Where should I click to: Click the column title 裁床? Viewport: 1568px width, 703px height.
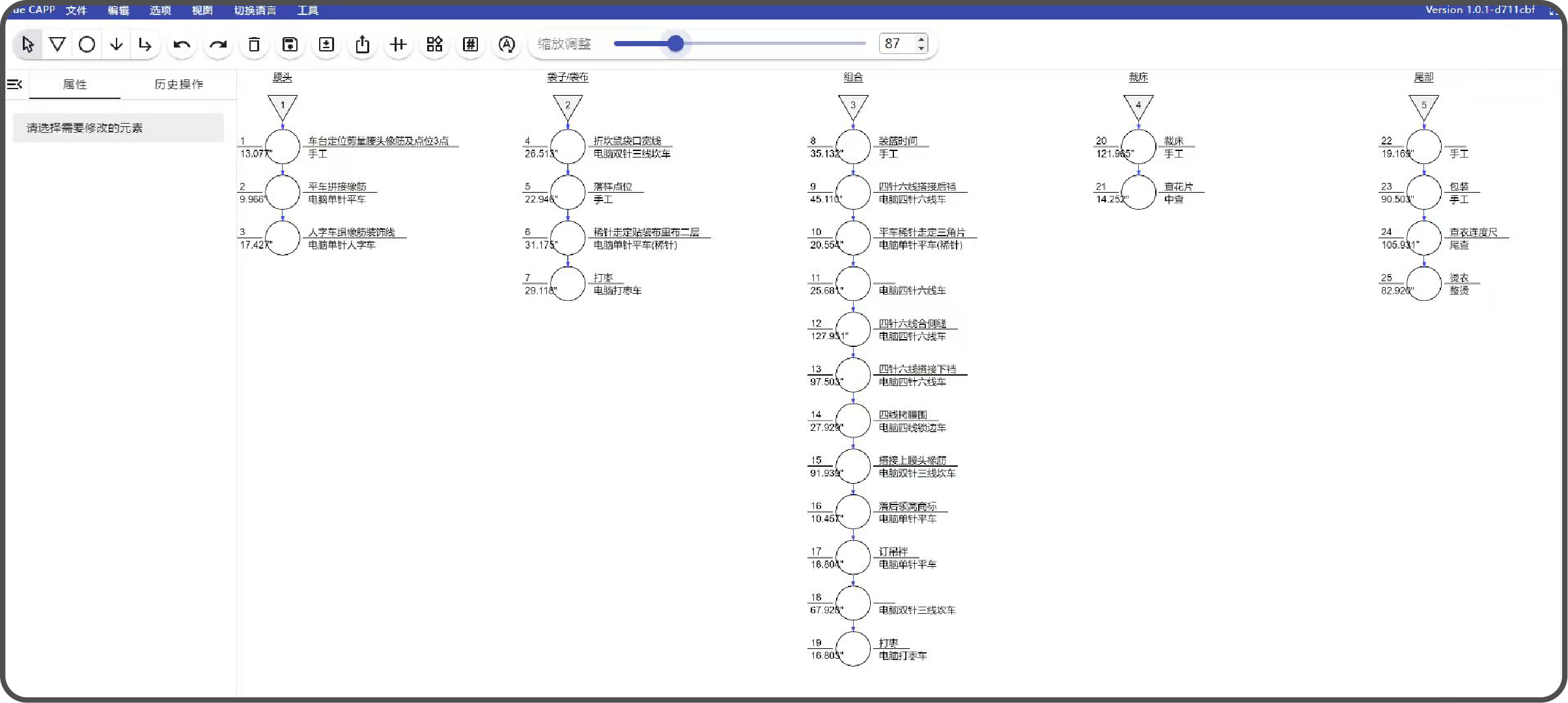click(1138, 77)
